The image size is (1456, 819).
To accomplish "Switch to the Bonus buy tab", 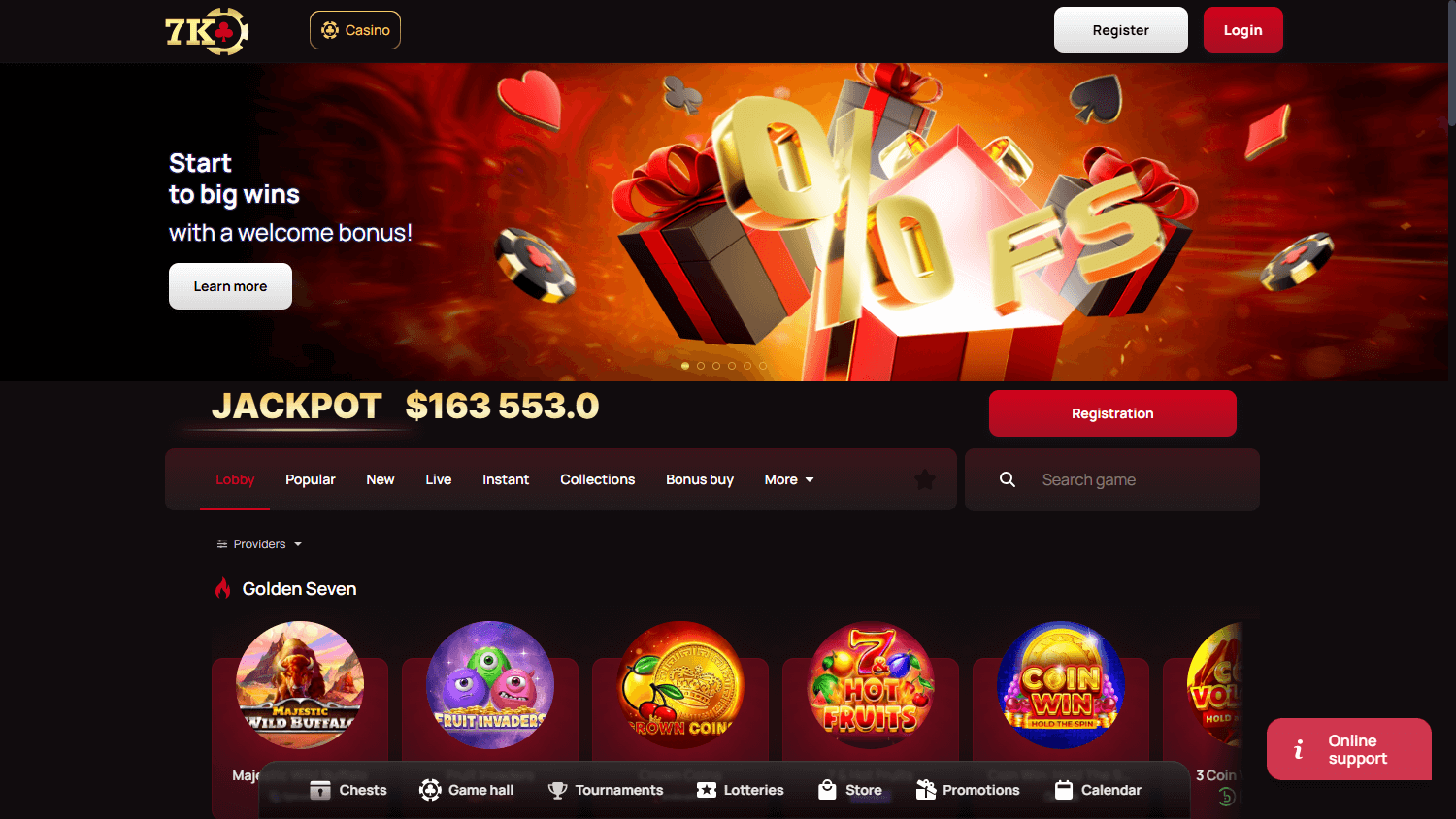I will pos(700,479).
